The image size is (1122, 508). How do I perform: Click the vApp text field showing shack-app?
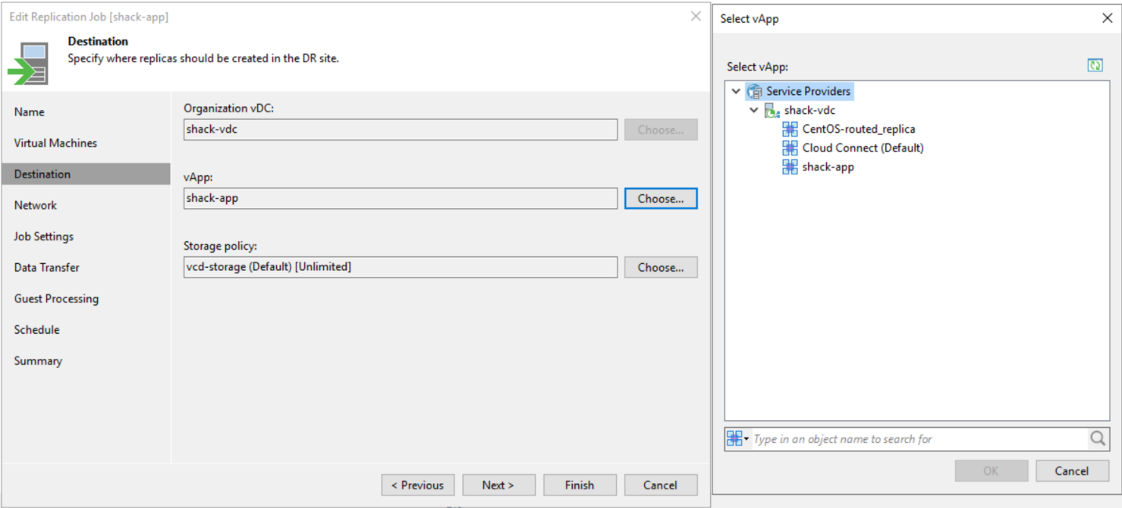400,198
